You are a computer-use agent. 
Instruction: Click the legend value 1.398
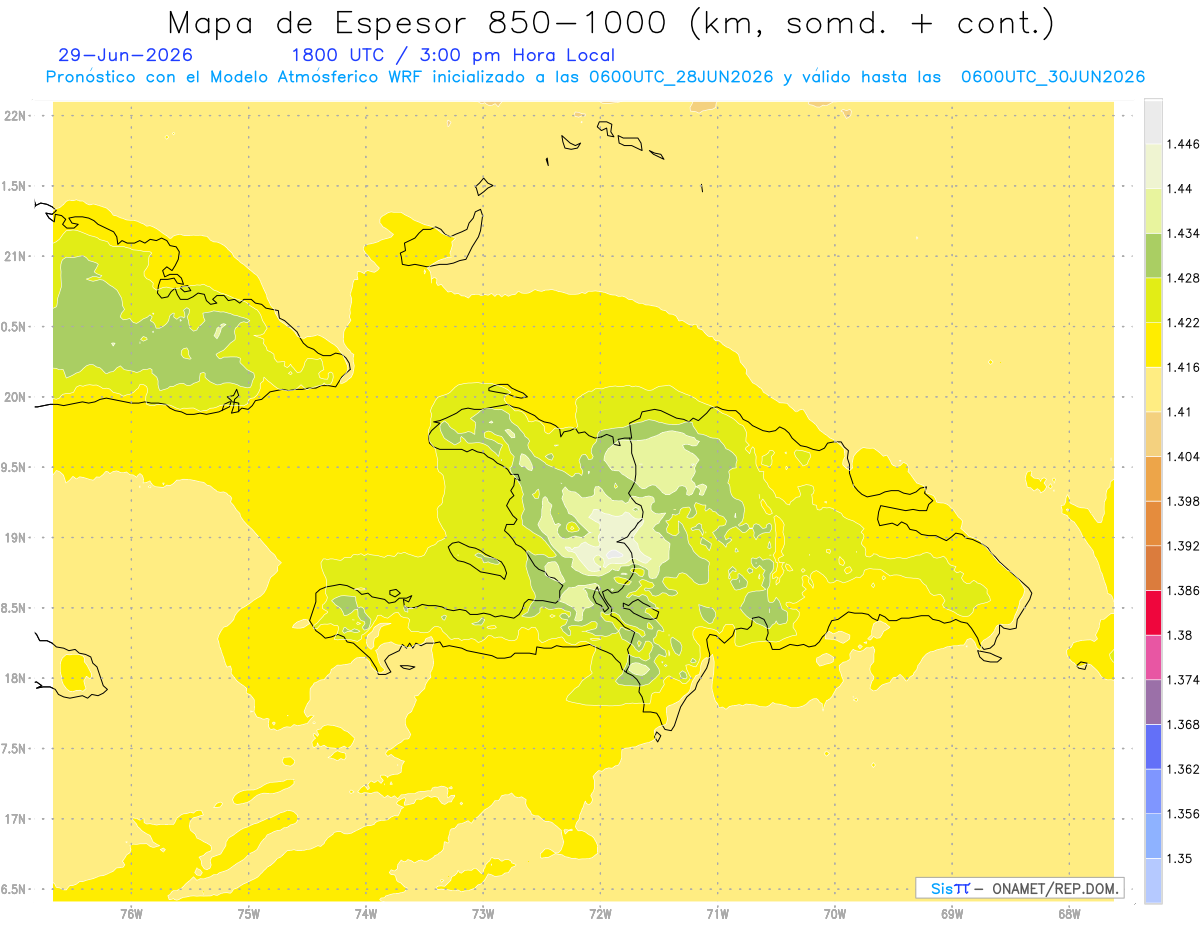tap(1183, 501)
